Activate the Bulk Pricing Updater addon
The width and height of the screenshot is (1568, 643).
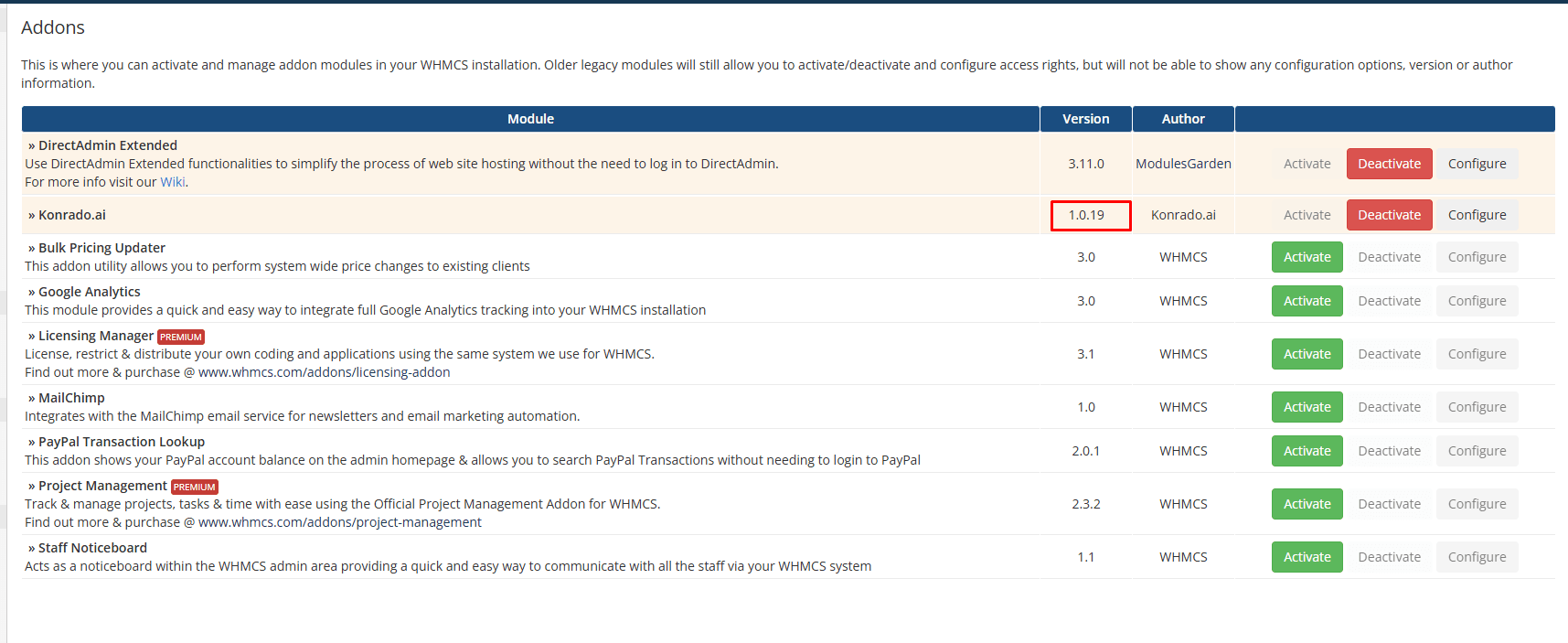tap(1307, 257)
